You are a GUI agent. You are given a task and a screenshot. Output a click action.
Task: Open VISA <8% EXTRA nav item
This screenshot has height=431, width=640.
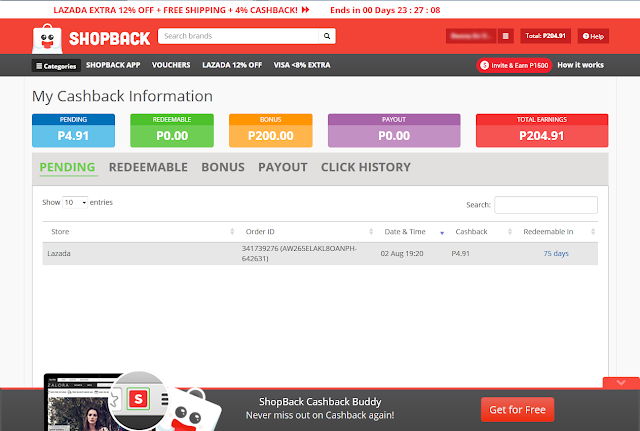pyautogui.click(x=302, y=65)
